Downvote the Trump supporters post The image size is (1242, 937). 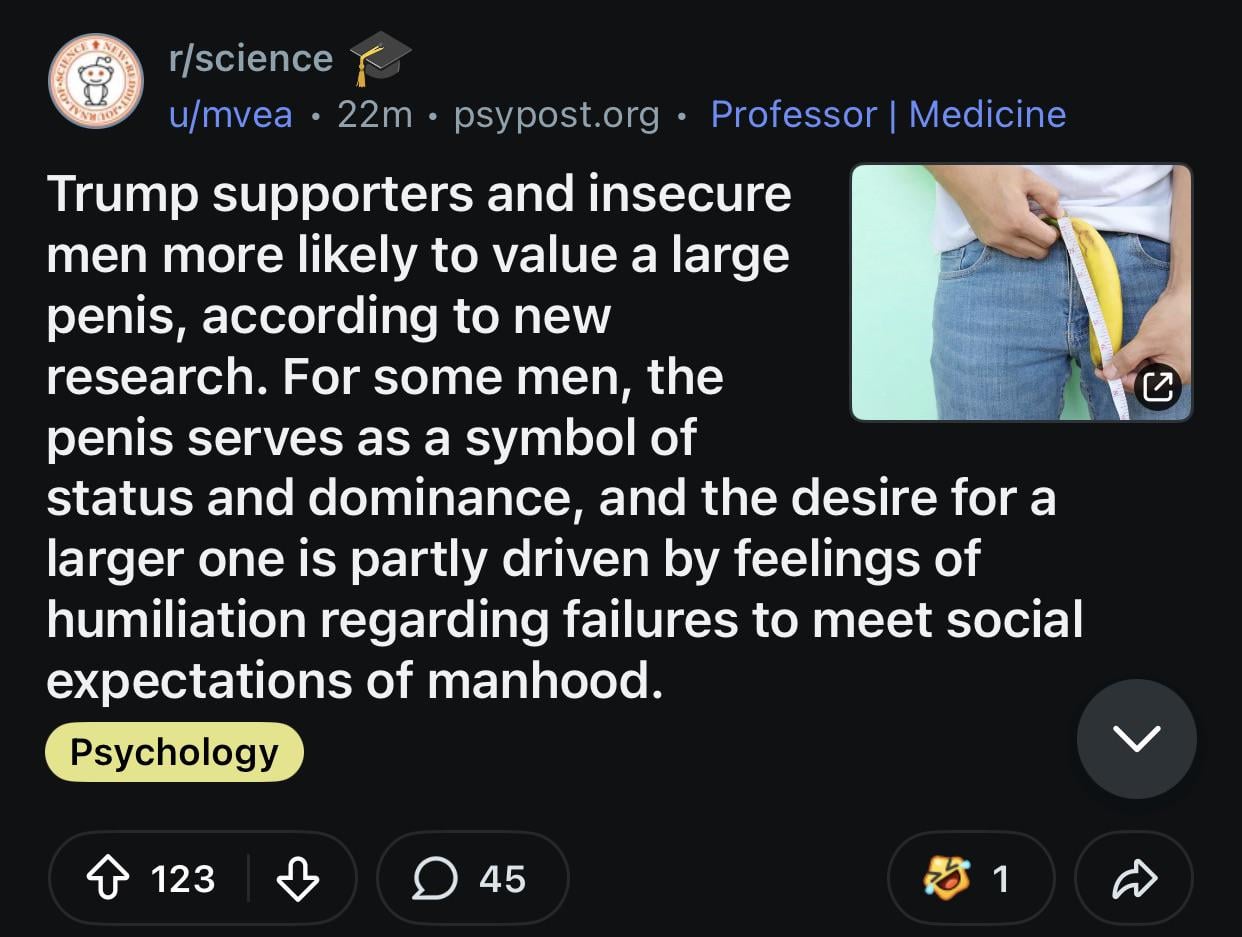[296, 879]
